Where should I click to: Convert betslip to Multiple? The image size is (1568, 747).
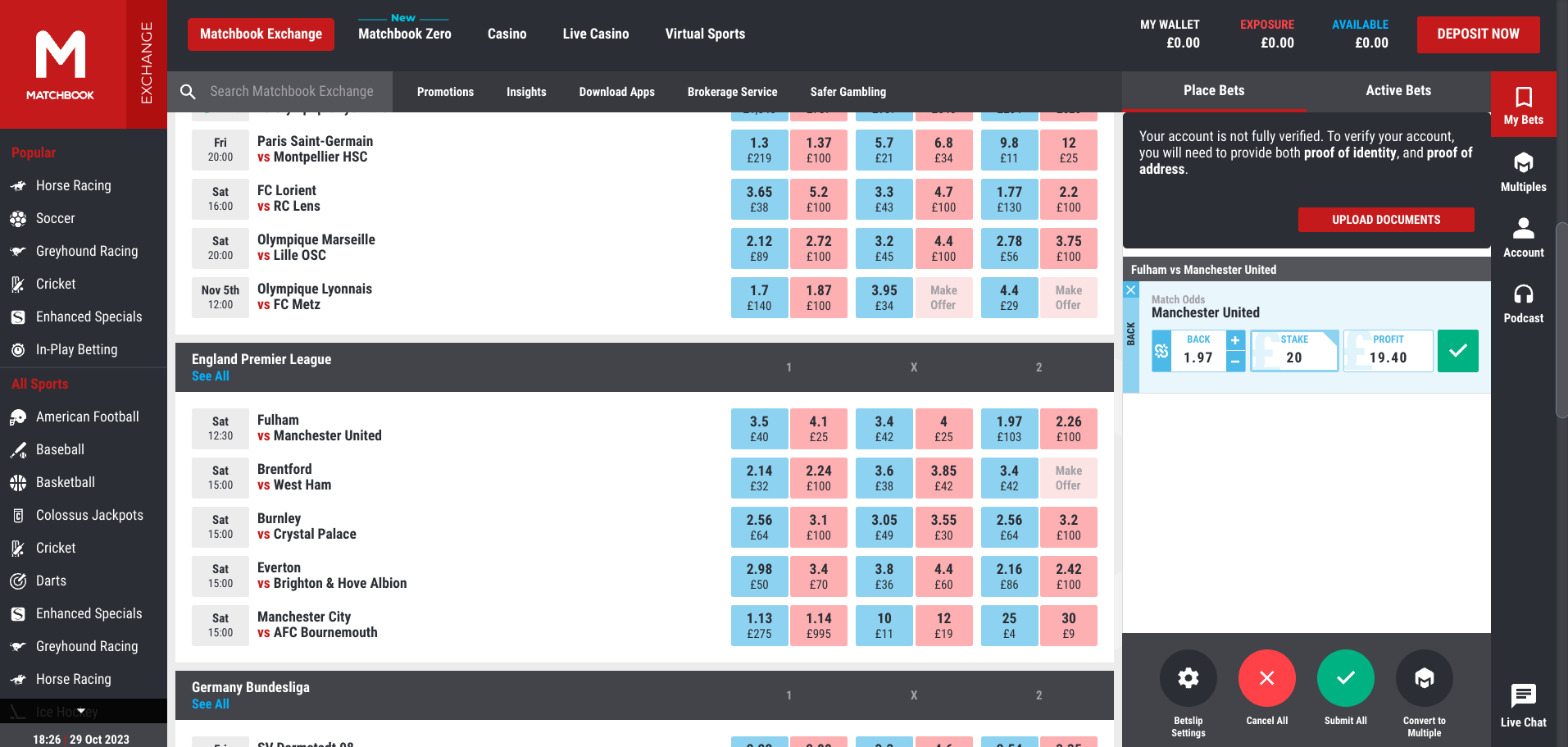point(1424,678)
